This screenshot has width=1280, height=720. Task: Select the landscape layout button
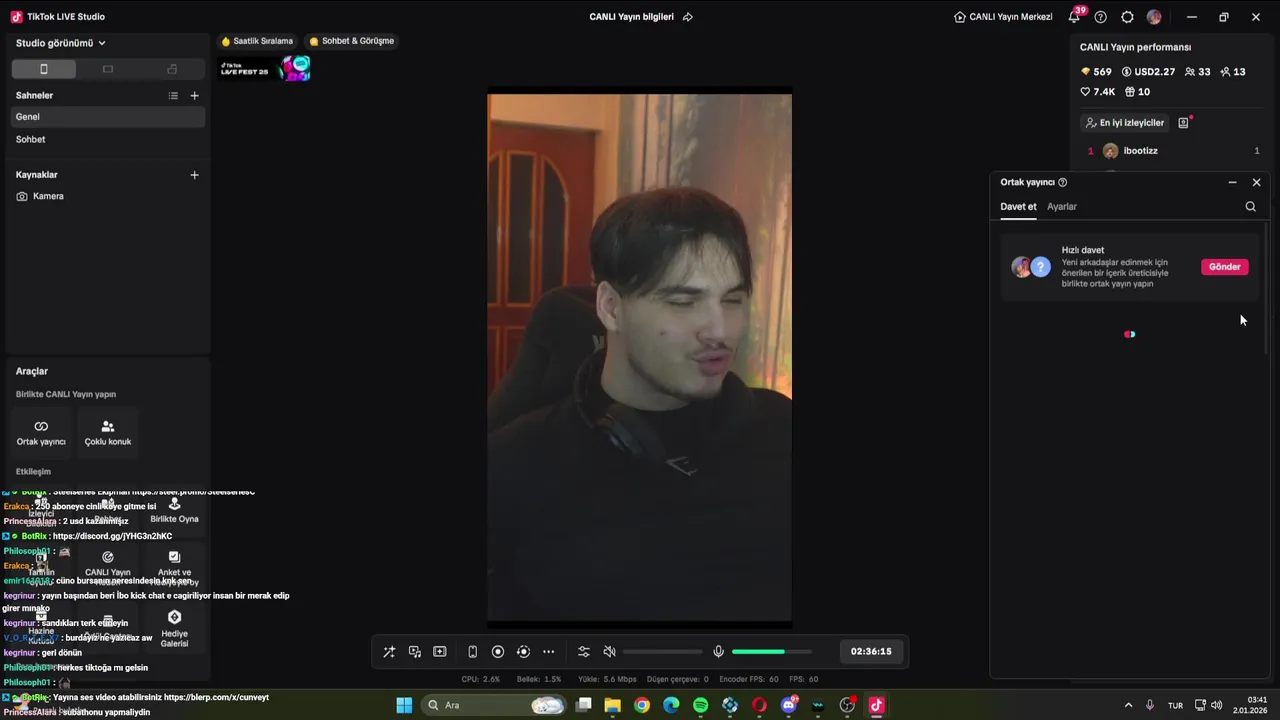[108, 69]
